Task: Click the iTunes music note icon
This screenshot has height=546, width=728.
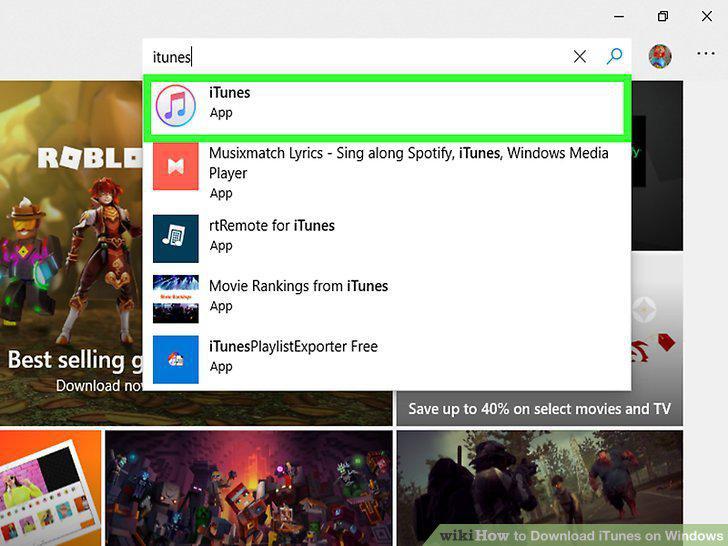Action: (176, 105)
